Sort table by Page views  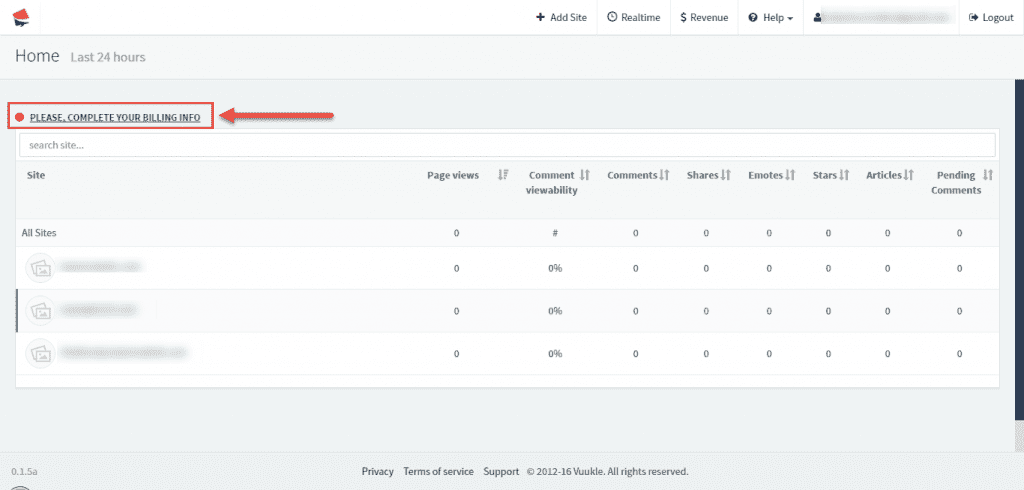pyautogui.click(x=504, y=175)
